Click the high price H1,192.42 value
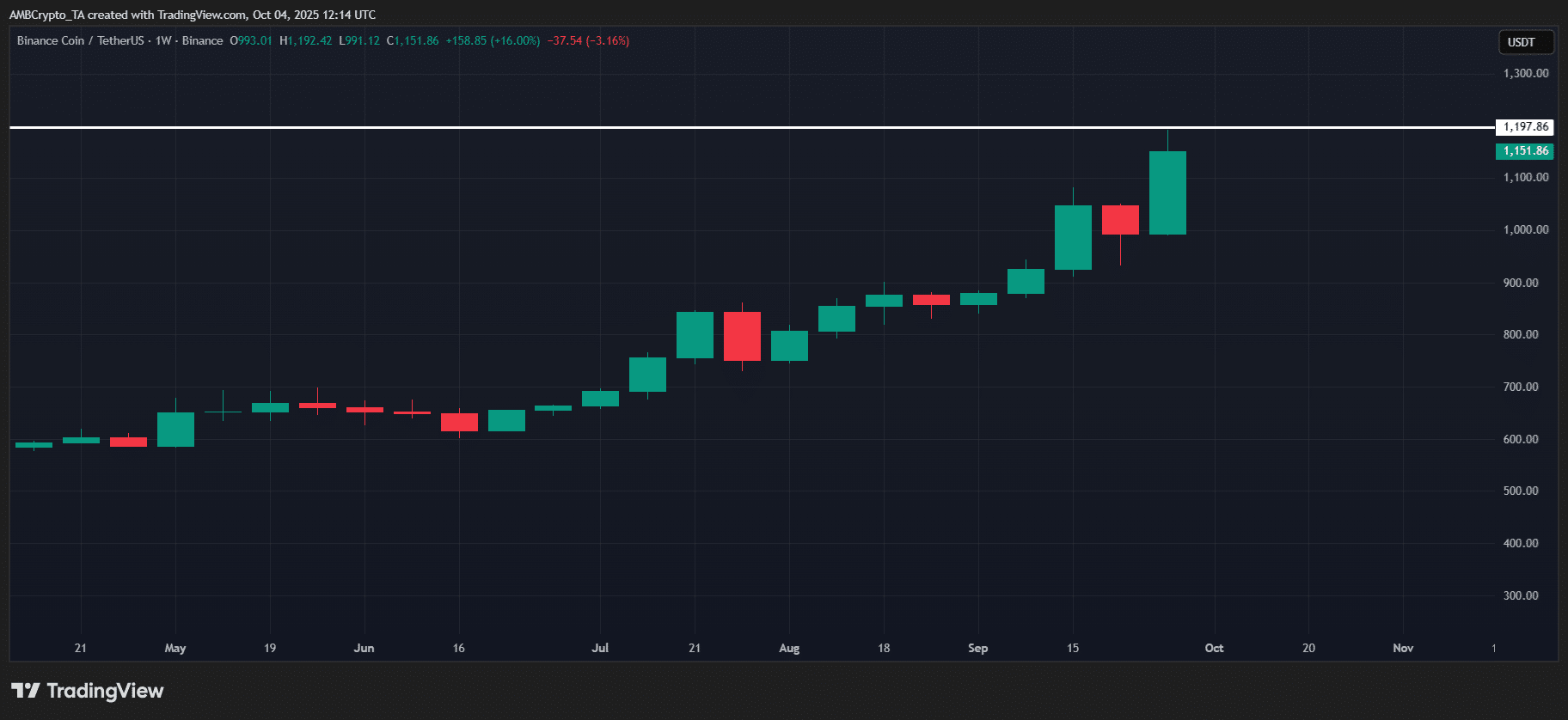 306,40
